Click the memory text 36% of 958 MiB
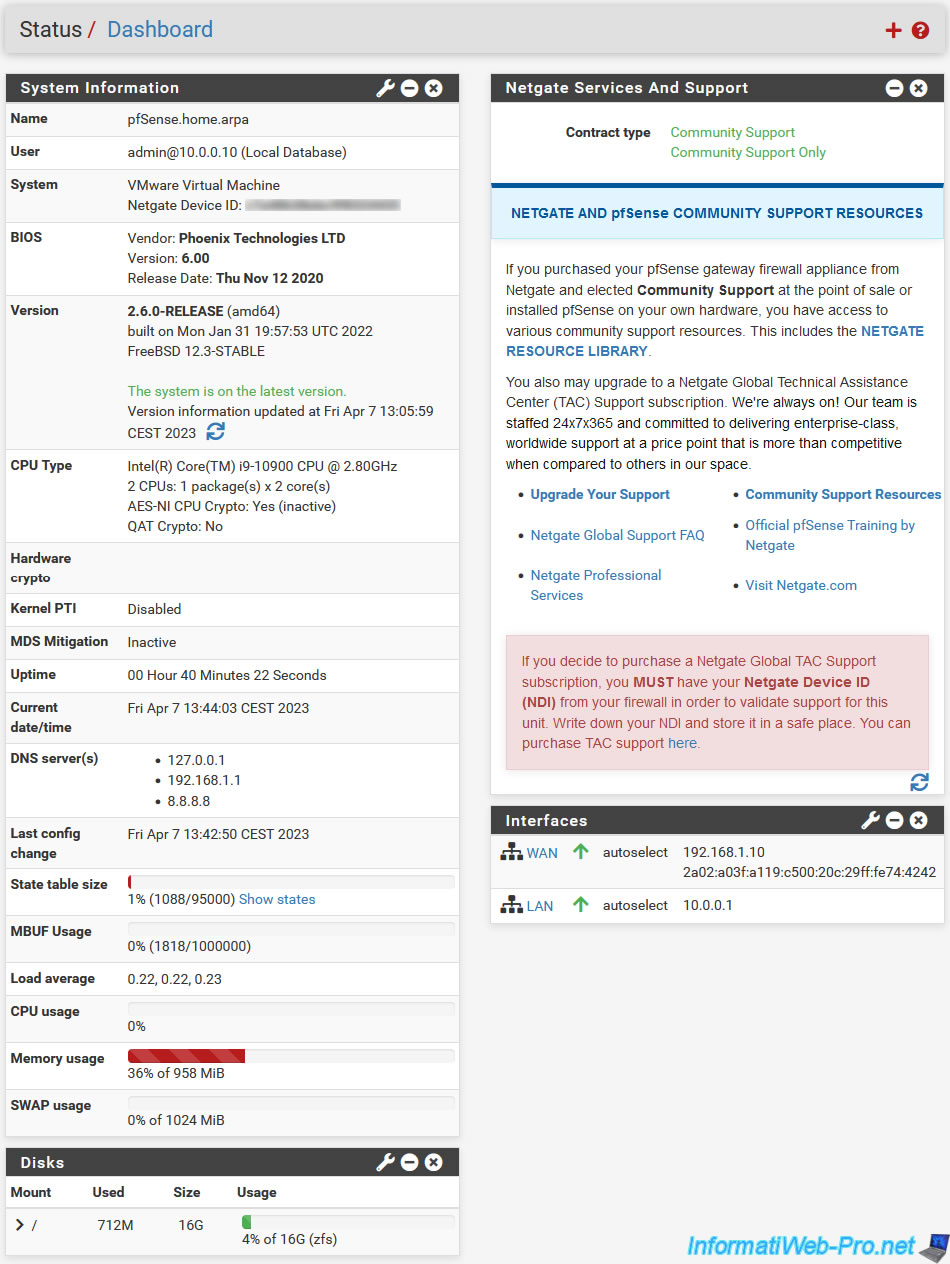 click(176, 1073)
